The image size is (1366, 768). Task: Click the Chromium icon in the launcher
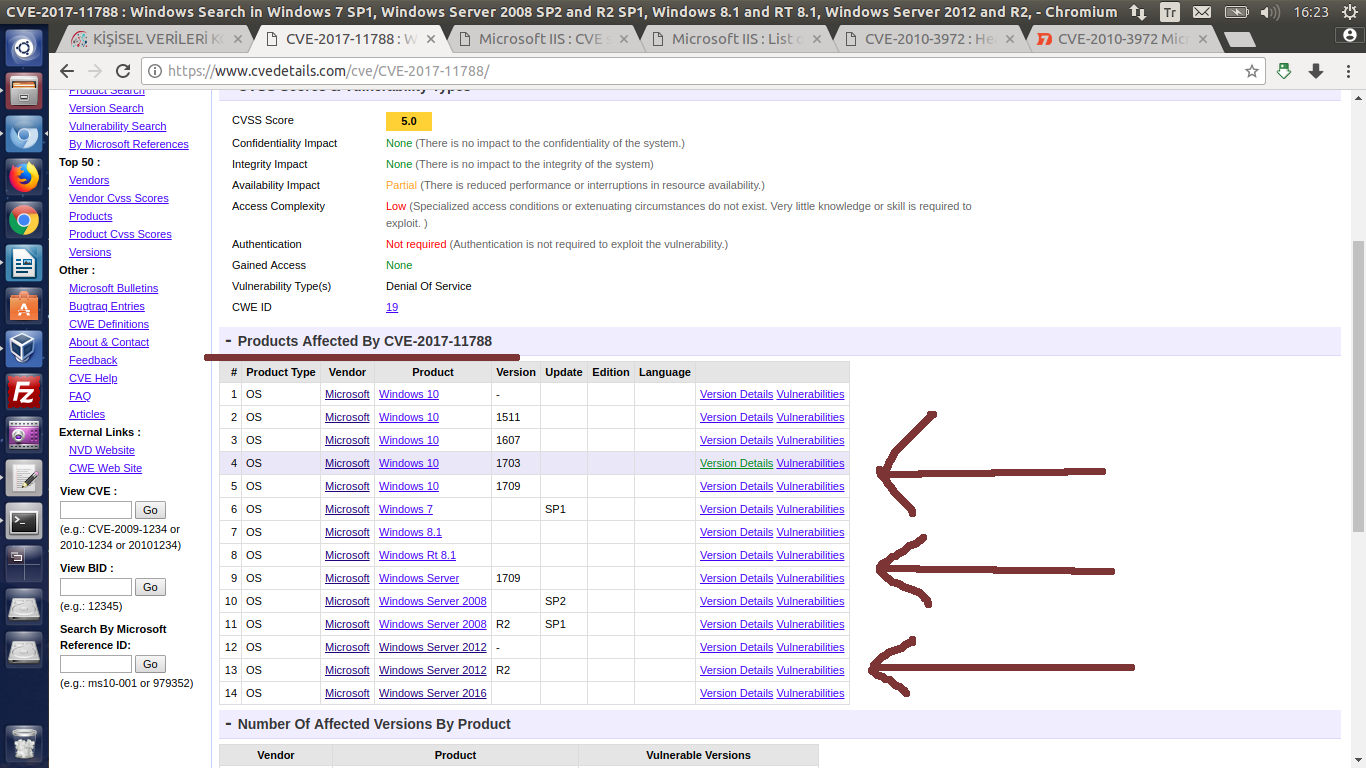pos(24,134)
